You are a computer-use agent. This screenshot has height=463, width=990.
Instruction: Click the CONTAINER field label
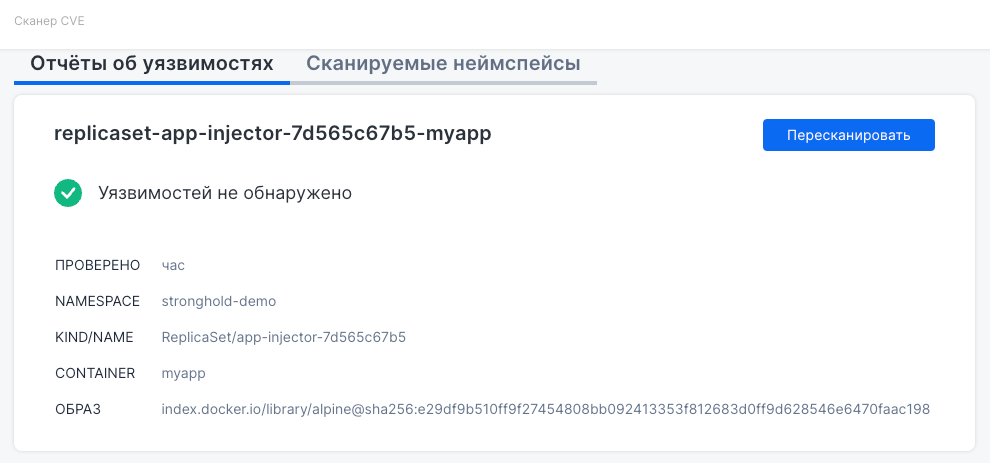pyautogui.click(x=95, y=373)
